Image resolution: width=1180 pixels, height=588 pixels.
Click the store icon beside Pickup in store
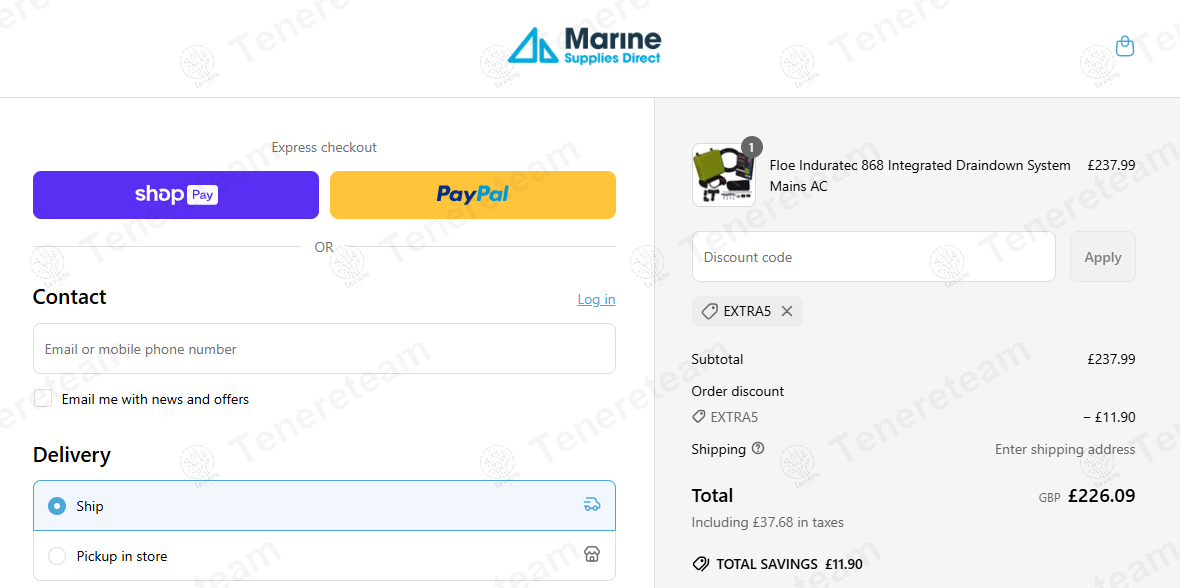click(x=592, y=556)
